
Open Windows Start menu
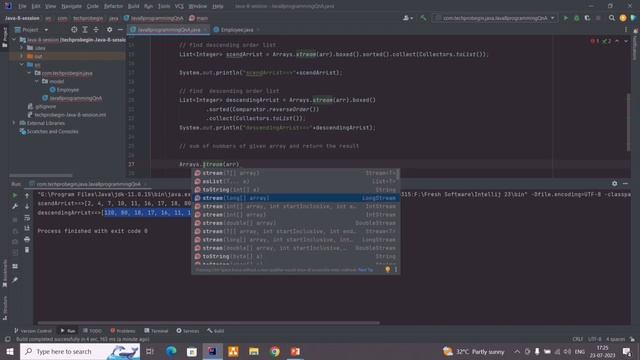tap(9, 351)
